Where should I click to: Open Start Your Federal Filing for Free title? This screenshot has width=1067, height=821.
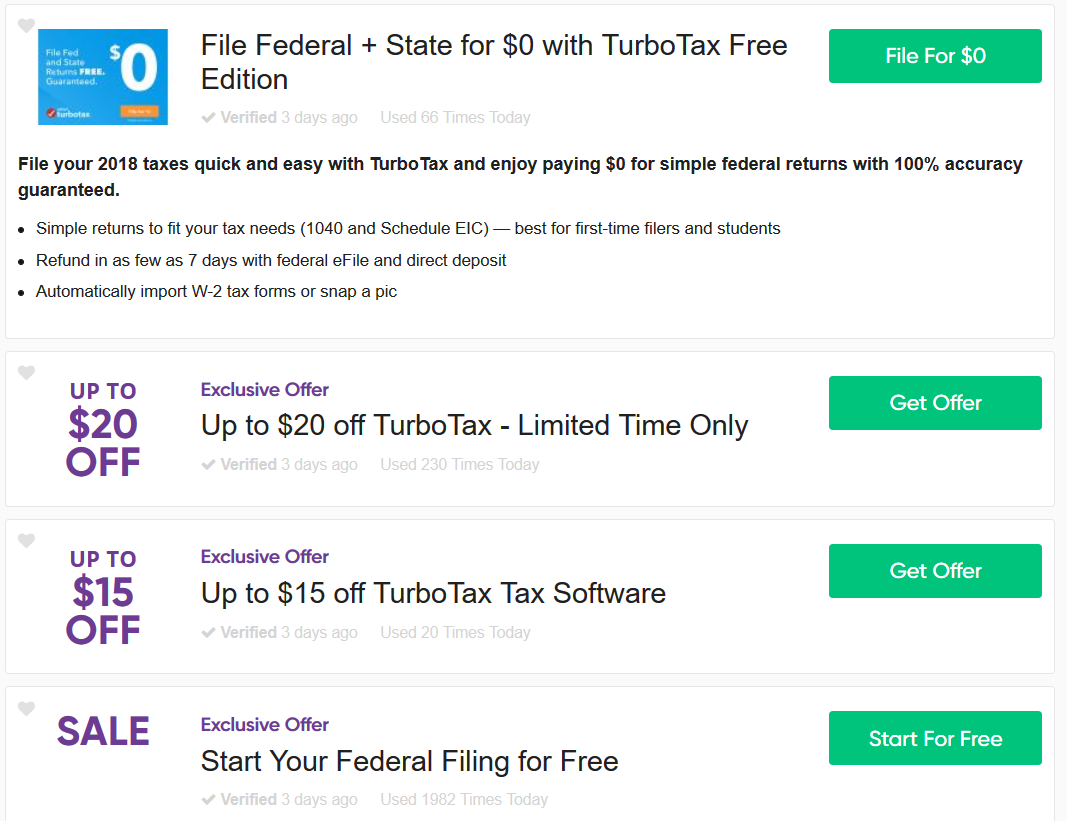410,761
